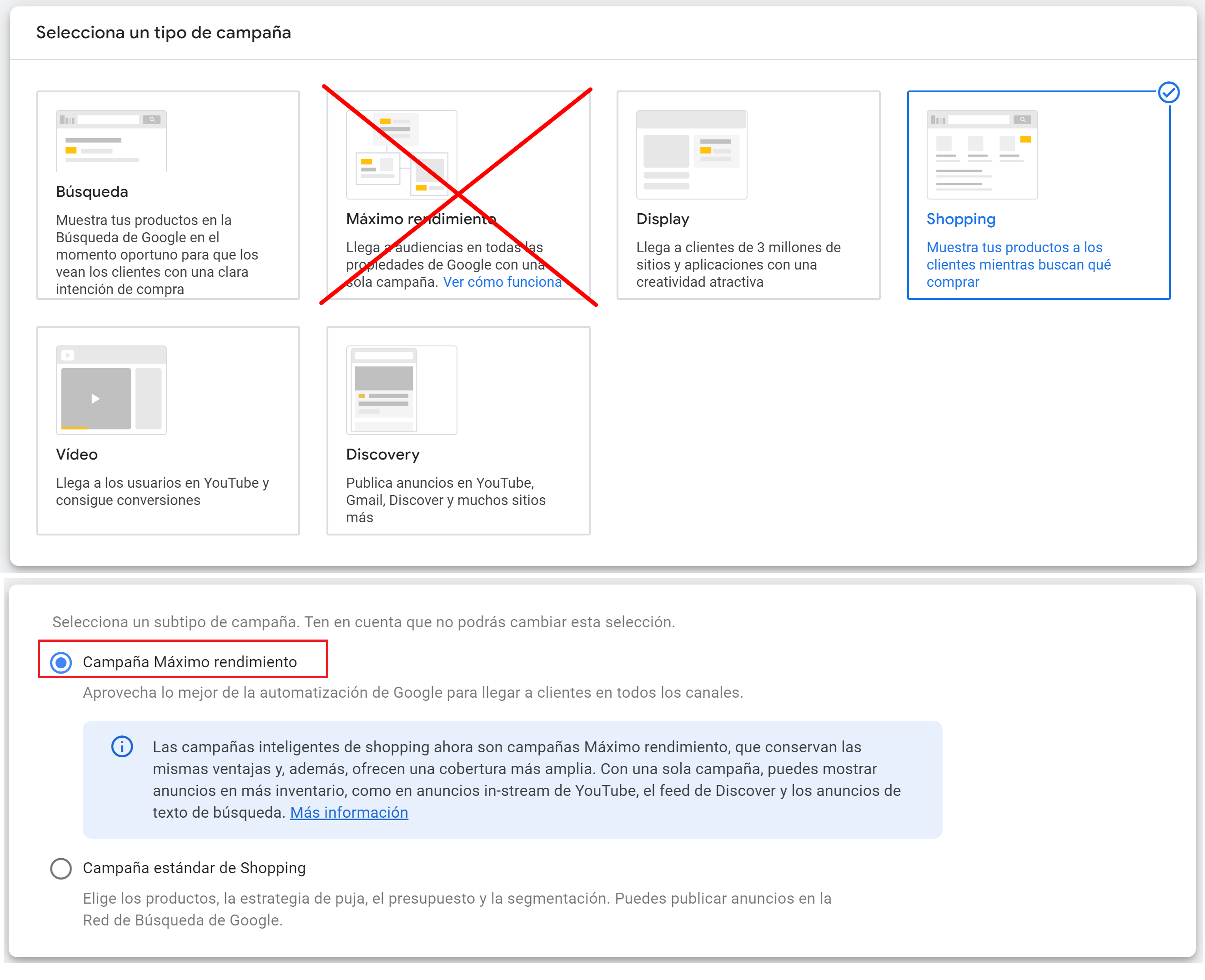Select Campaña Máximo rendimiento radio button
This screenshot has width=1205, height=980.
point(61,662)
